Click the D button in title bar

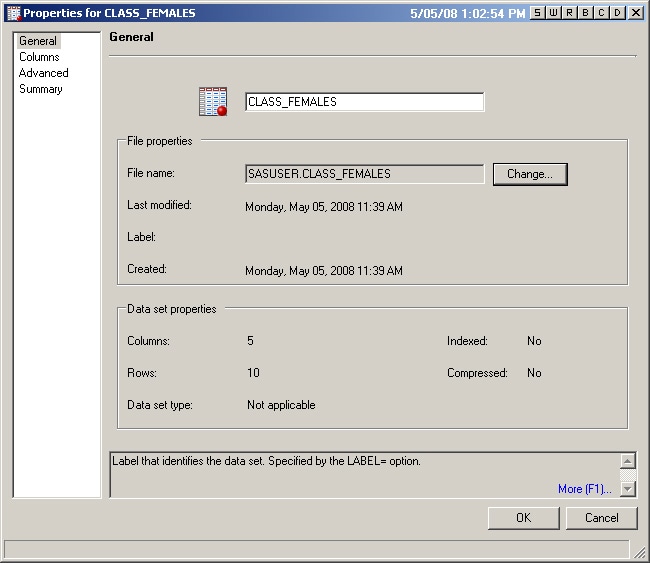tap(617, 13)
